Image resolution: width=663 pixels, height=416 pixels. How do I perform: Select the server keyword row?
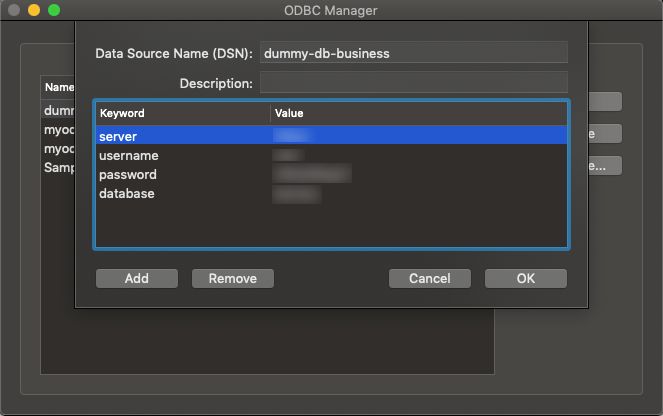pos(331,136)
